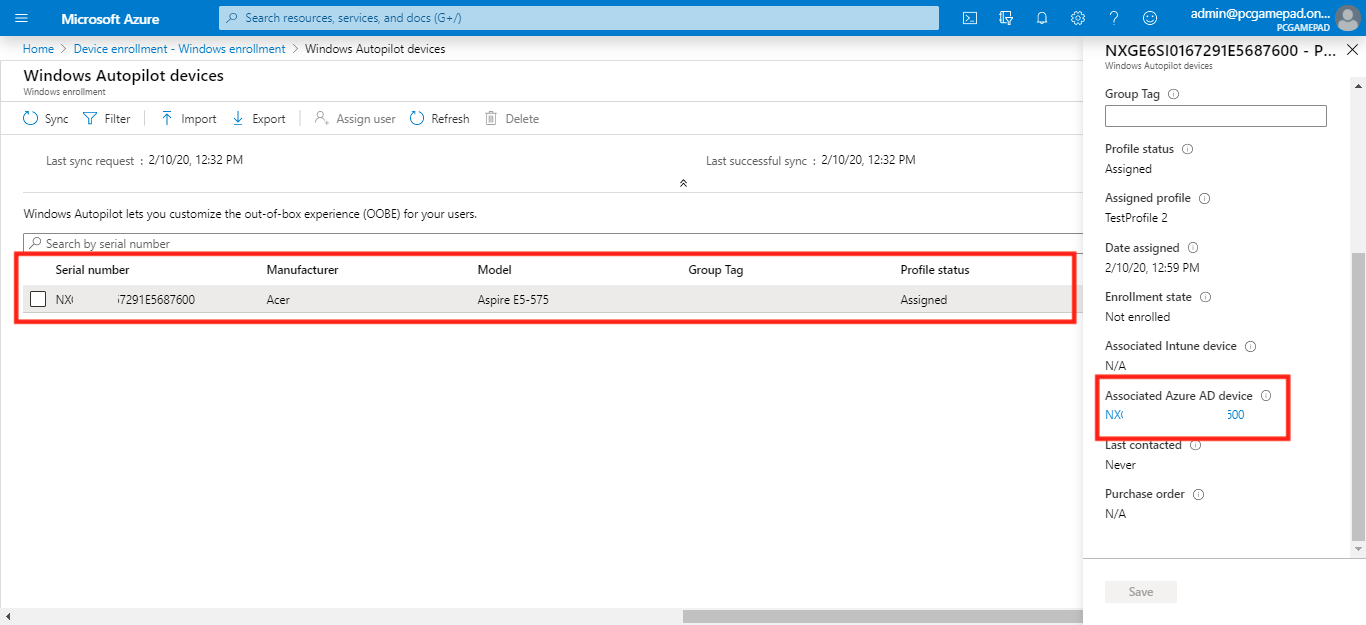The image size is (1366, 625).
Task: Open feedback smiley icon
Action: coord(1150,18)
